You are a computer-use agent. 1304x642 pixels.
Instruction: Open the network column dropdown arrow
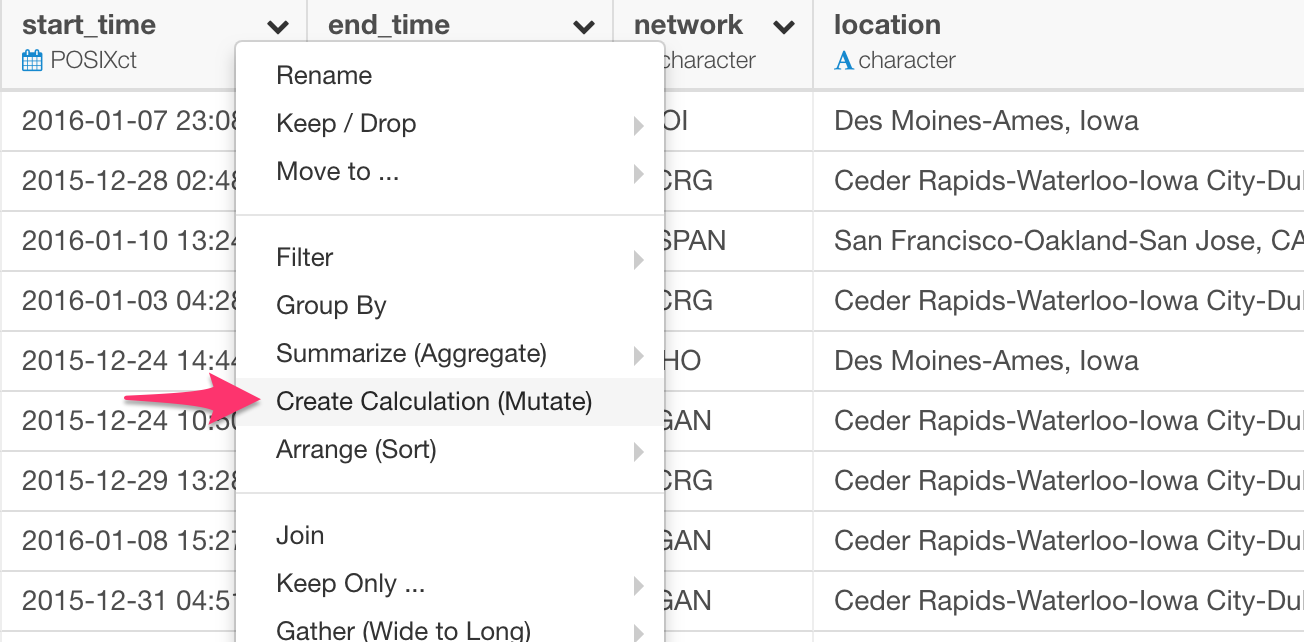785,27
